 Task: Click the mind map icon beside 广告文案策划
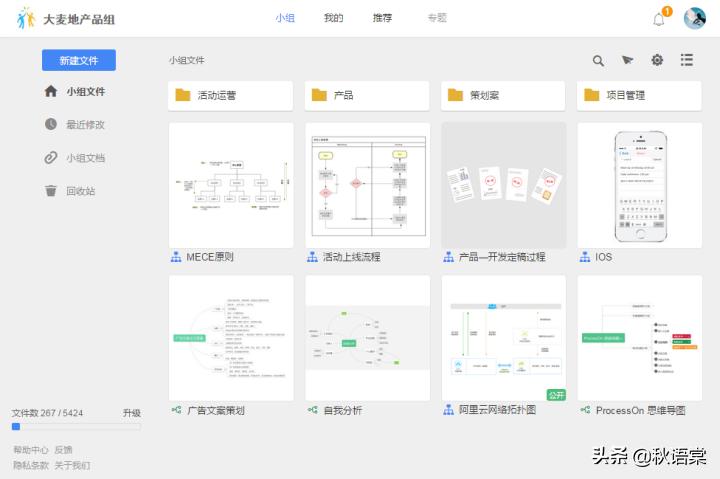pos(176,410)
